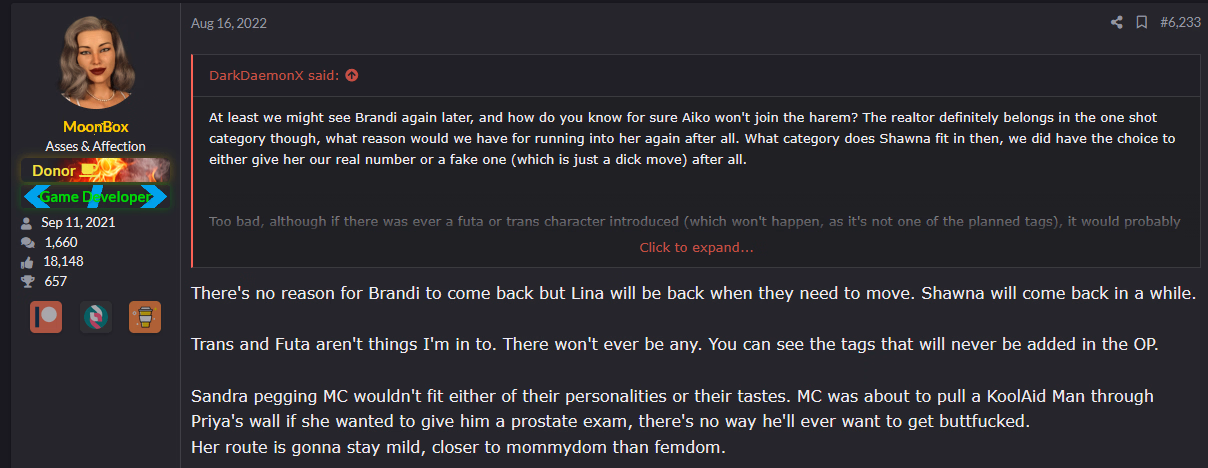
Task: Click the DarkDaemonX said quote header
Action: (x=274, y=75)
